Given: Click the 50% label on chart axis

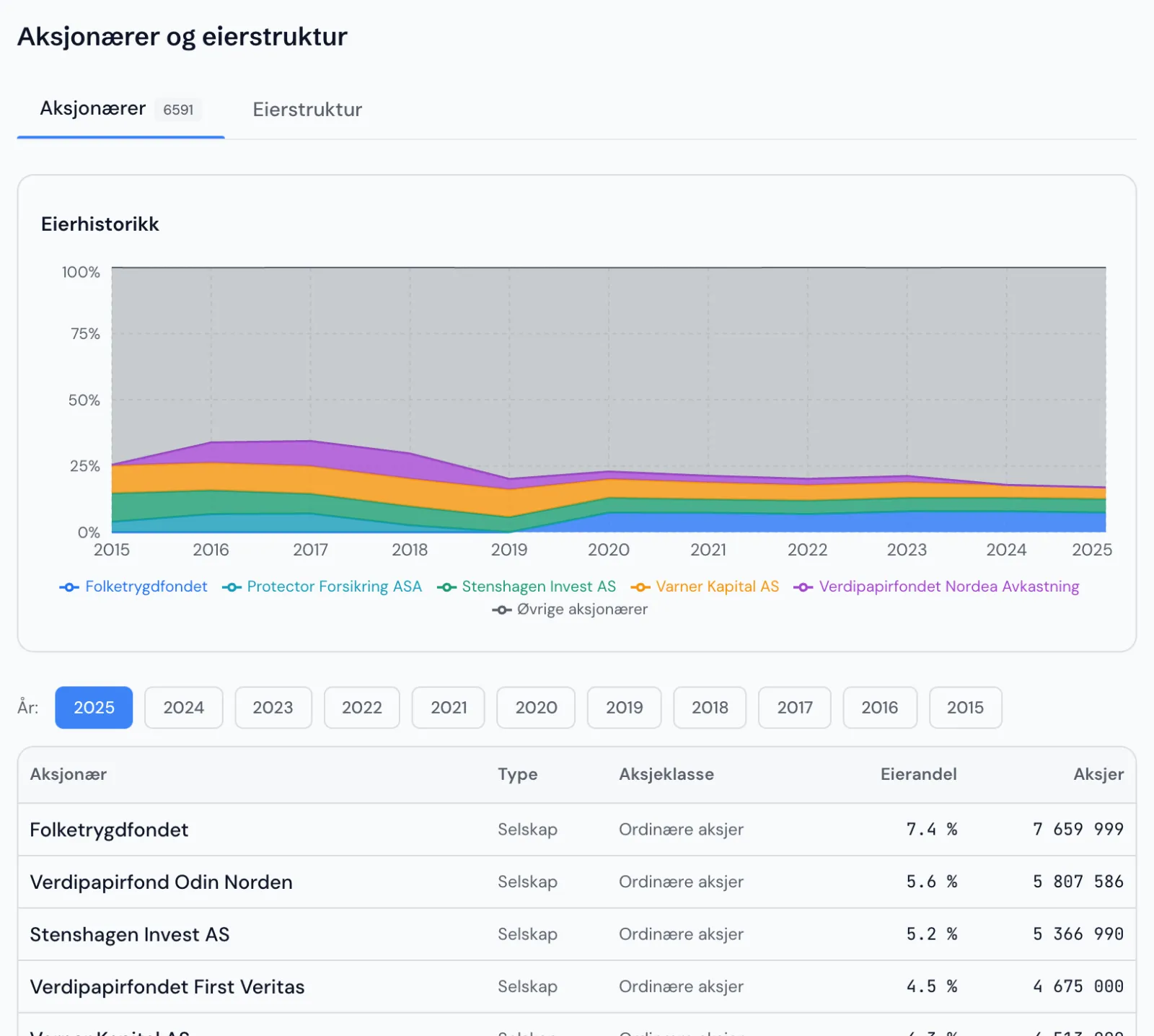Looking at the screenshot, I should tap(84, 400).
